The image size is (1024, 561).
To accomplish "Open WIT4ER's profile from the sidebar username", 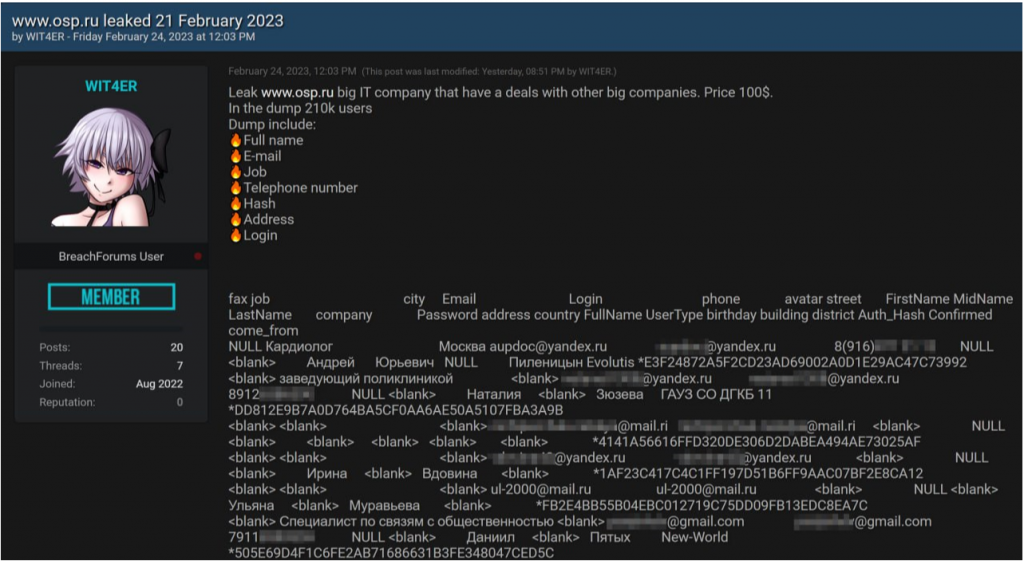I will (111, 86).
